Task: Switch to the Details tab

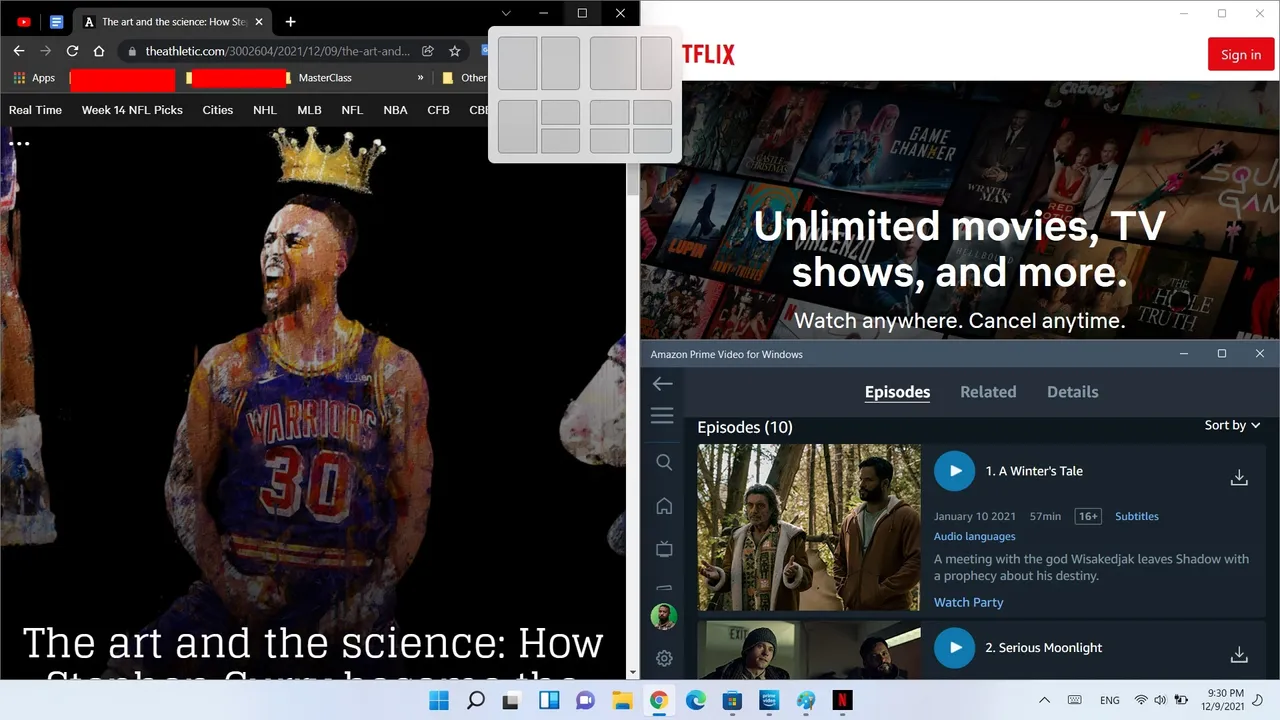Action: click(1072, 392)
